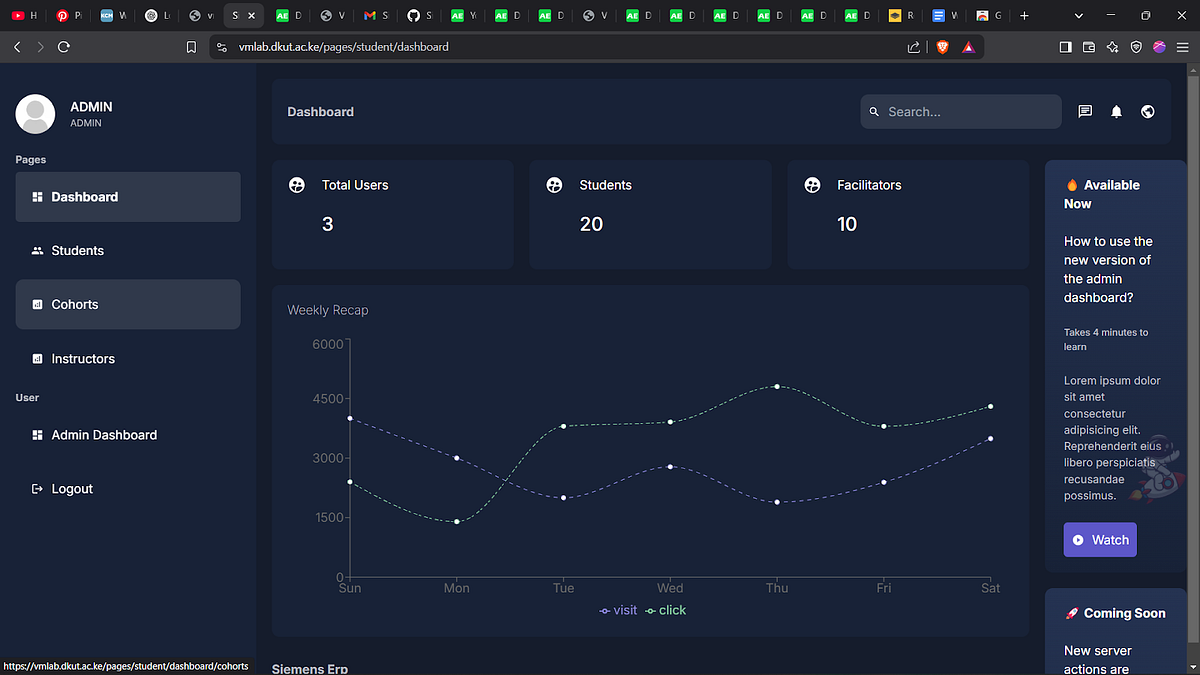Screen dimensions: 1200x675
Task: Open Students page in the sidebar
Action: [128, 251]
